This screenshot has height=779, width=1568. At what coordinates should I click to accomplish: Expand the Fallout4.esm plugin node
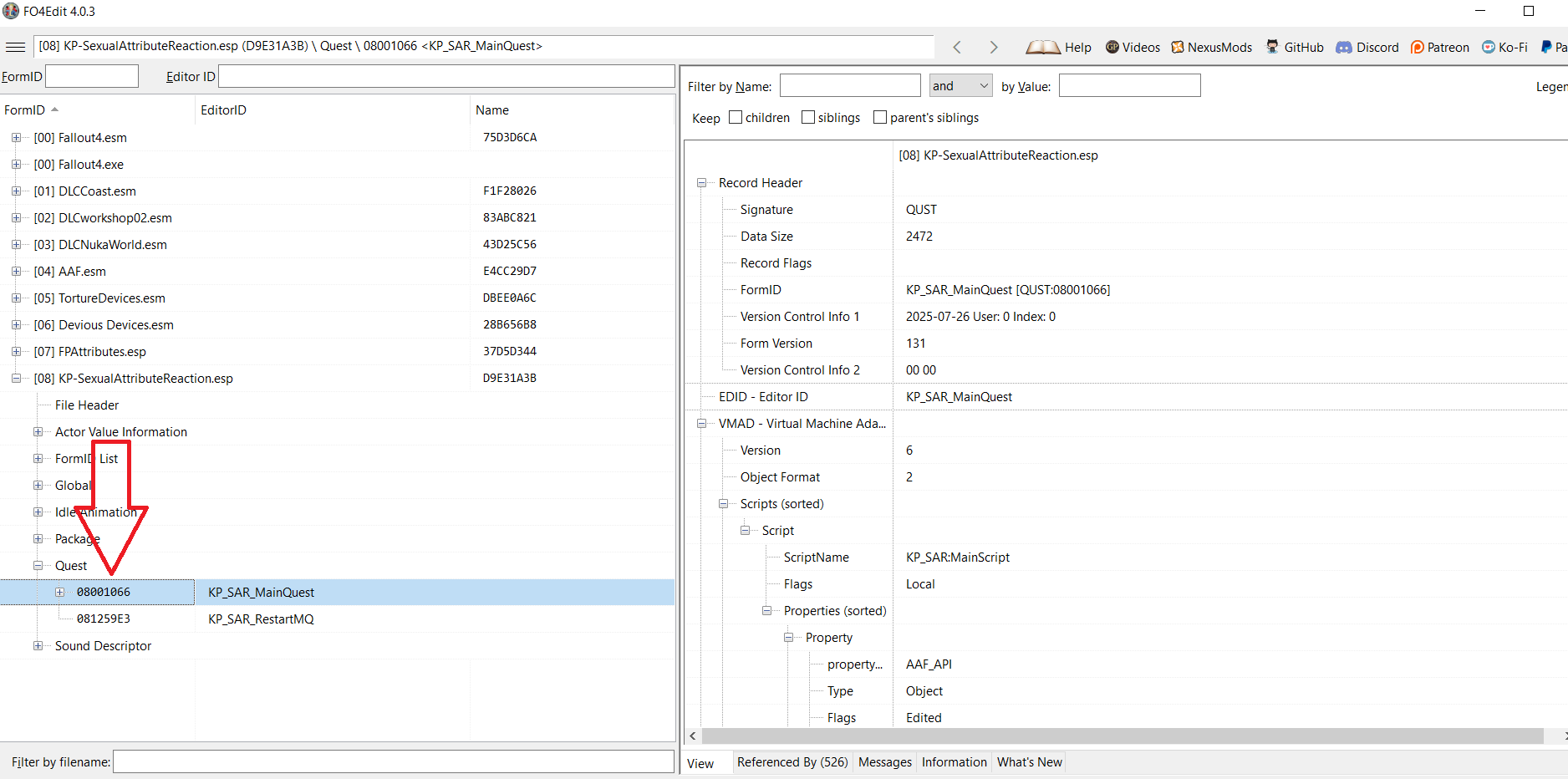(x=16, y=138)
